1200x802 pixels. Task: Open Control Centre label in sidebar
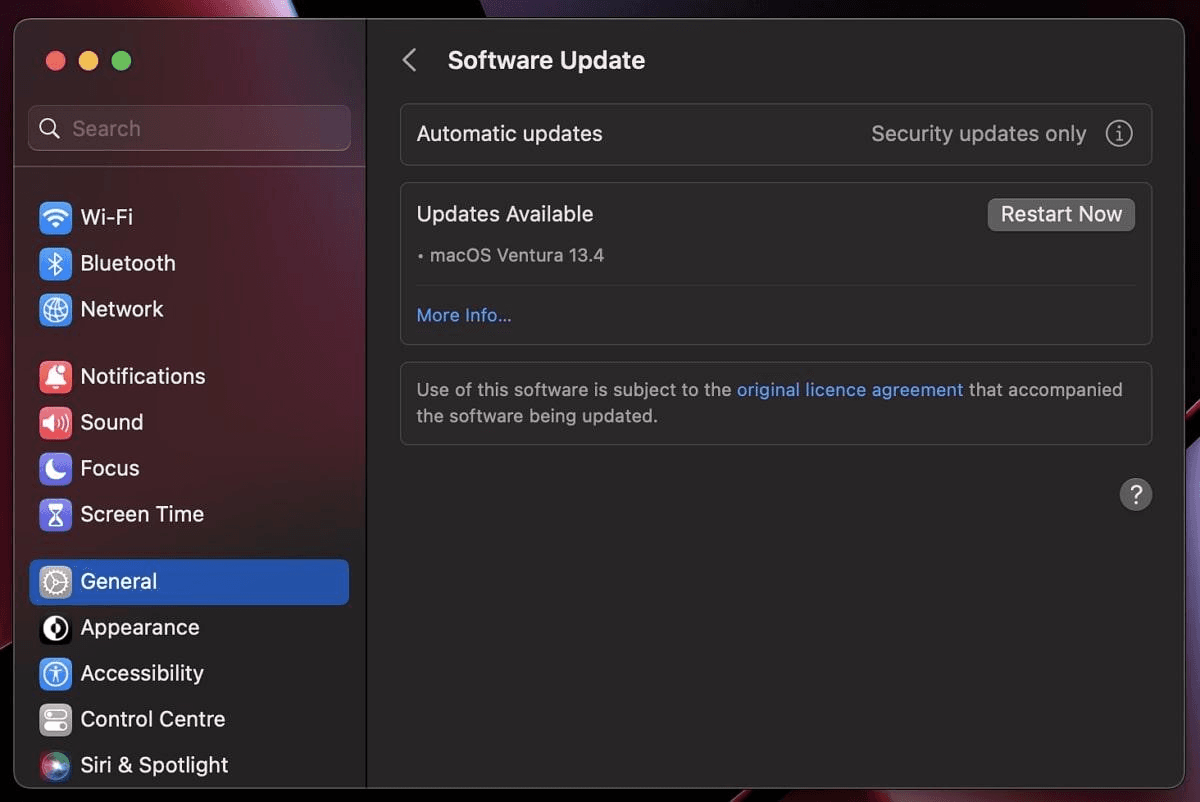(x=153, y=719)
